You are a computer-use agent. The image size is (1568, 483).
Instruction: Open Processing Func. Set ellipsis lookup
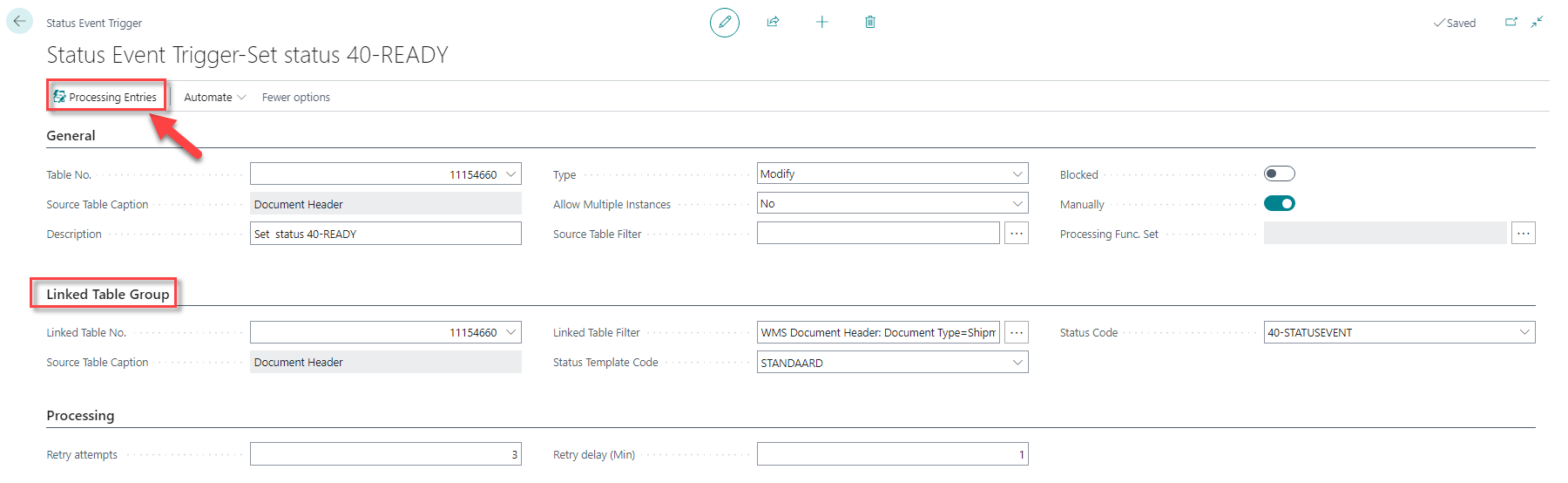[1523, 234]
